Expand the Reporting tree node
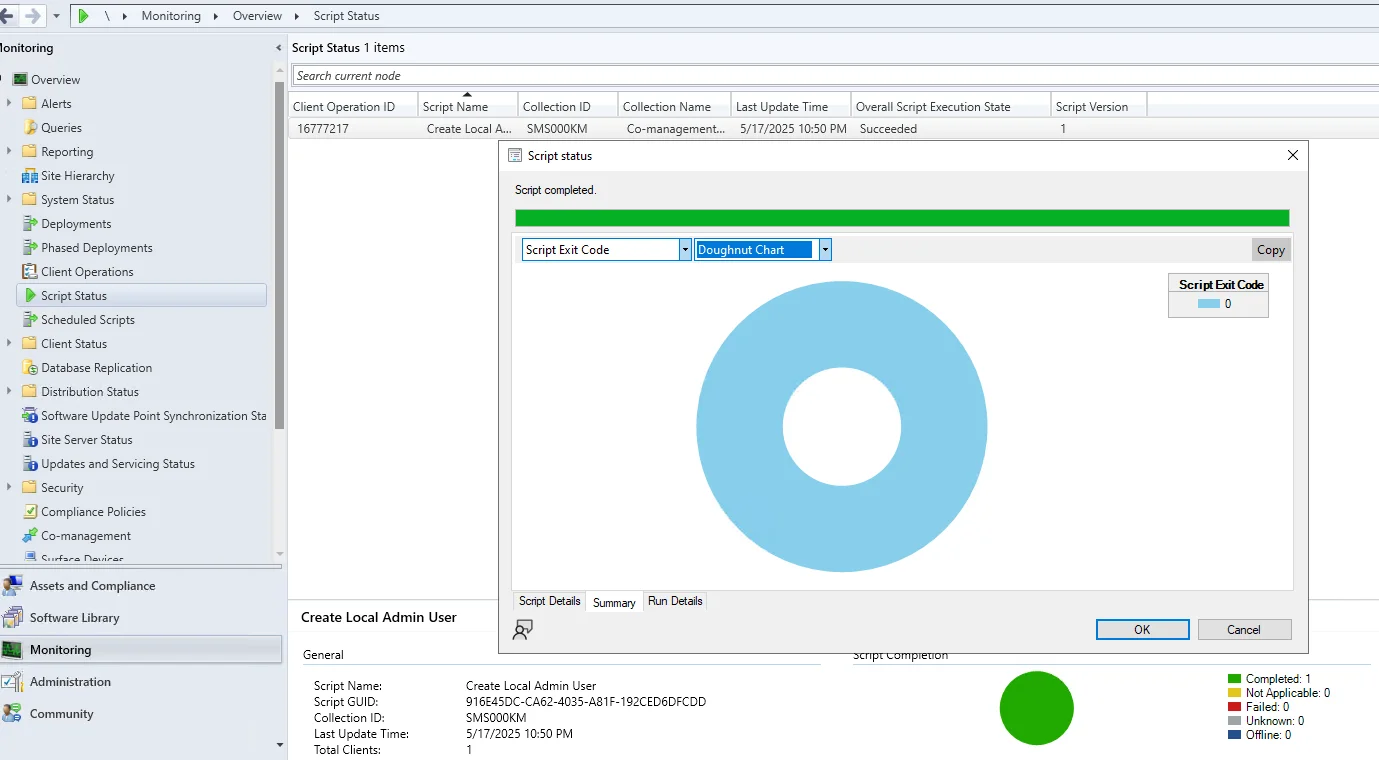 coord(9,151)
